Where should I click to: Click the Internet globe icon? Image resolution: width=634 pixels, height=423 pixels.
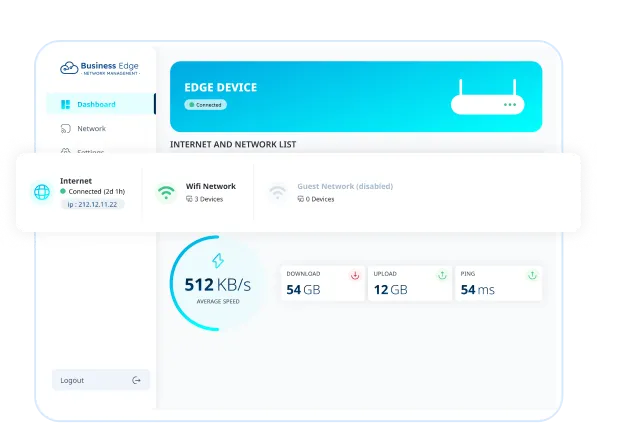(41, 192)
